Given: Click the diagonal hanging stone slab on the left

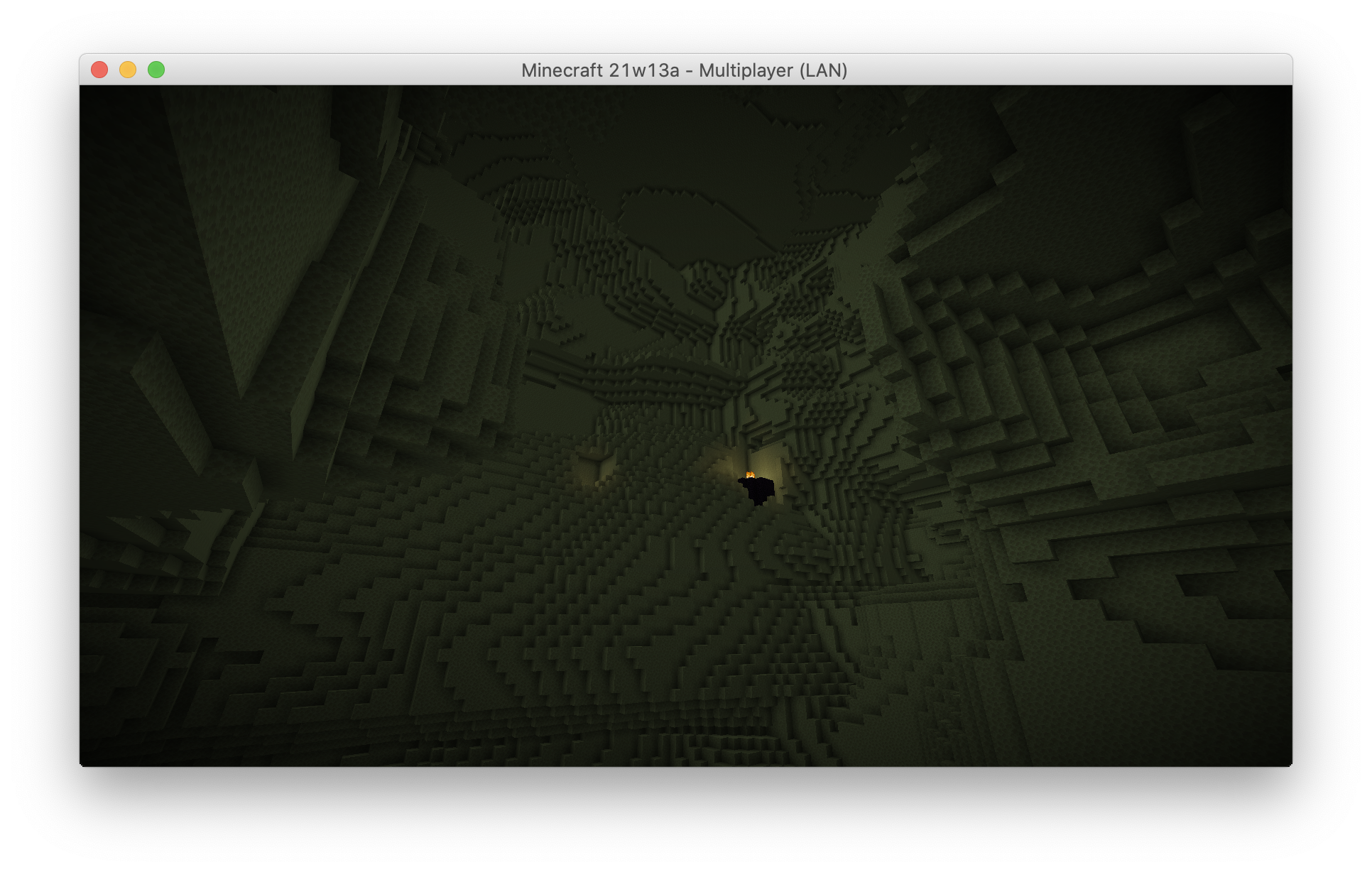Looking at the screenshot, I should click(x=170, y=405).
